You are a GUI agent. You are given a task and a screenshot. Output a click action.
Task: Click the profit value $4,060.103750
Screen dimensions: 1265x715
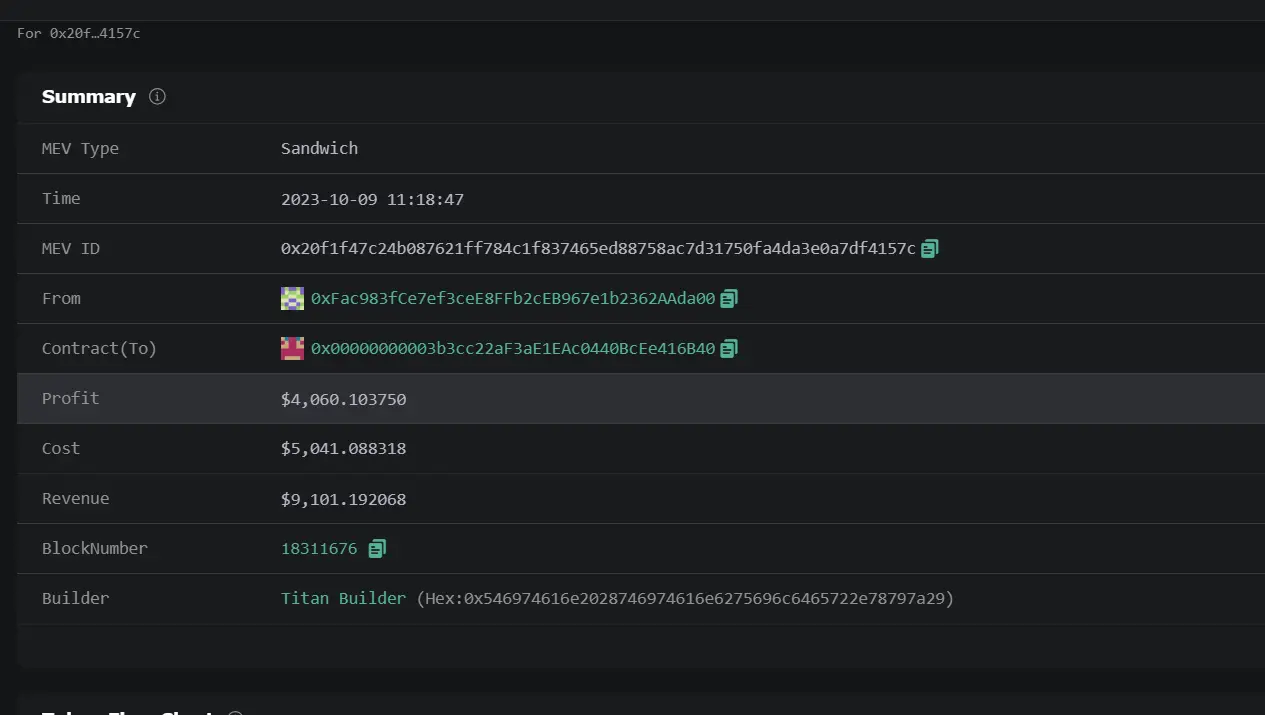(343, 399)
